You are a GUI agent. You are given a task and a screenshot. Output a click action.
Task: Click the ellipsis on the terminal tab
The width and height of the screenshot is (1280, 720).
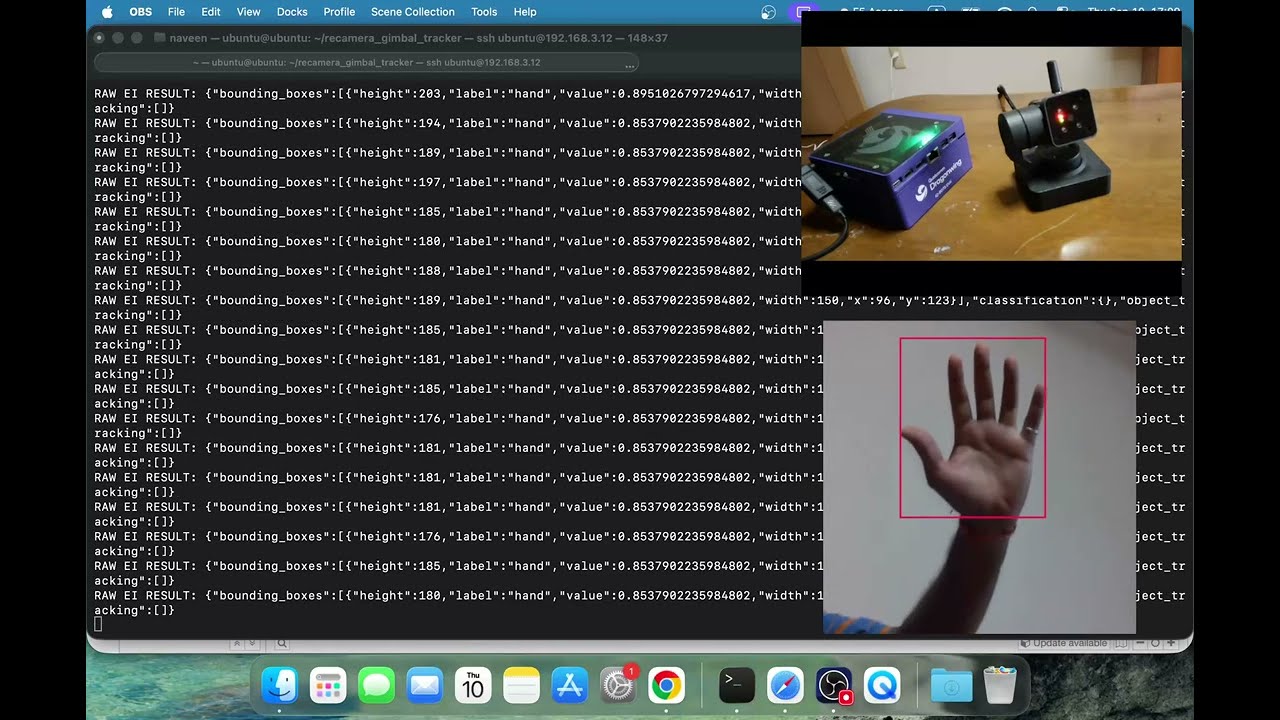tap(630, 64)
